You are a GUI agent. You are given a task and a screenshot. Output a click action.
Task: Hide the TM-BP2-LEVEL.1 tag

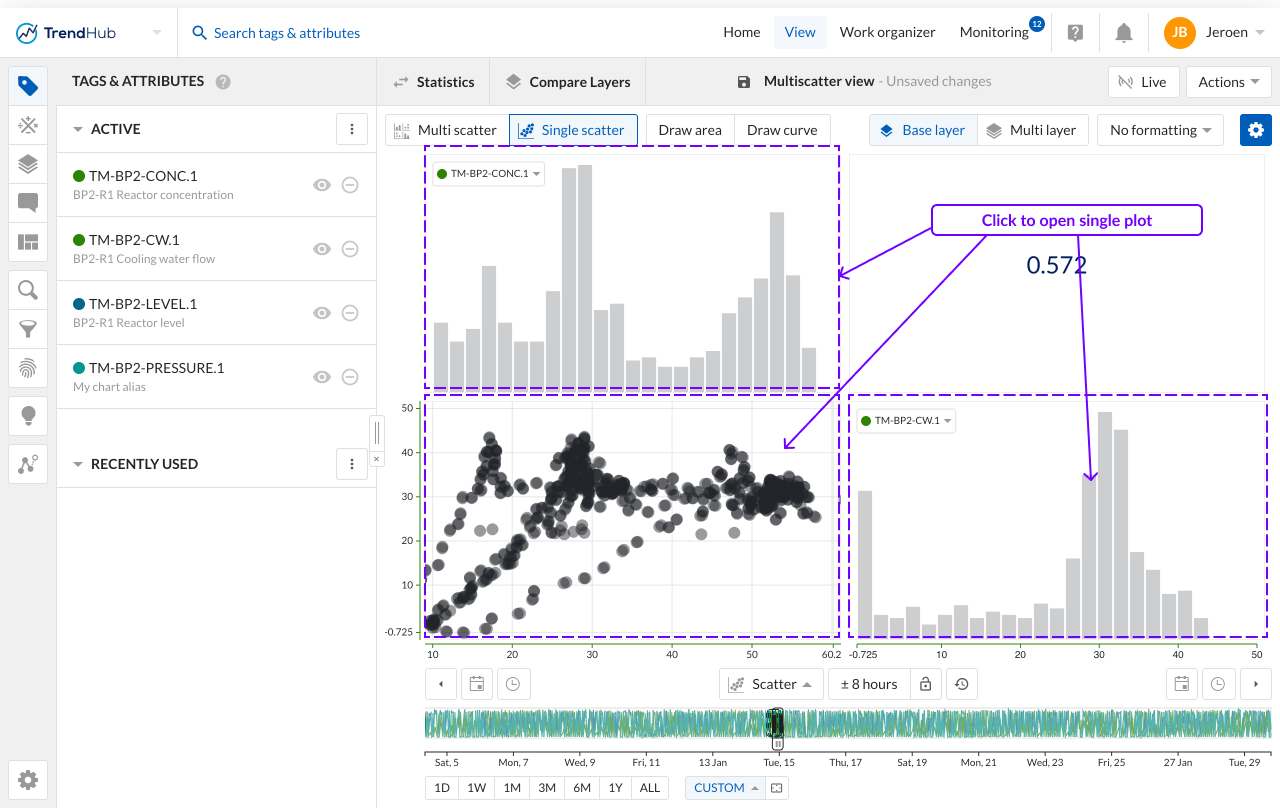pyautogui.click(x=322, y=312)
